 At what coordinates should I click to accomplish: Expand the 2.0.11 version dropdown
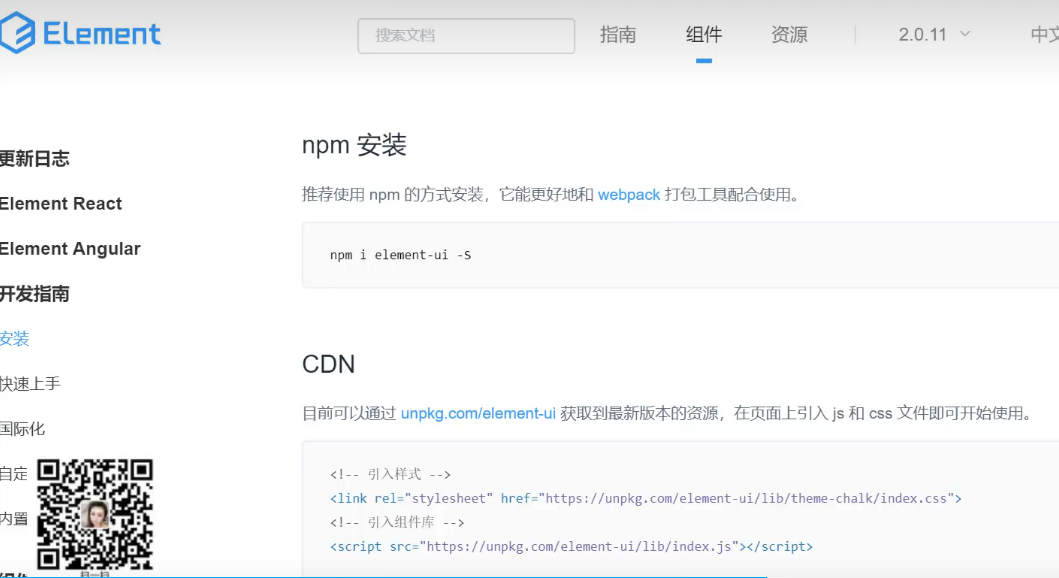tap(934, 34)
